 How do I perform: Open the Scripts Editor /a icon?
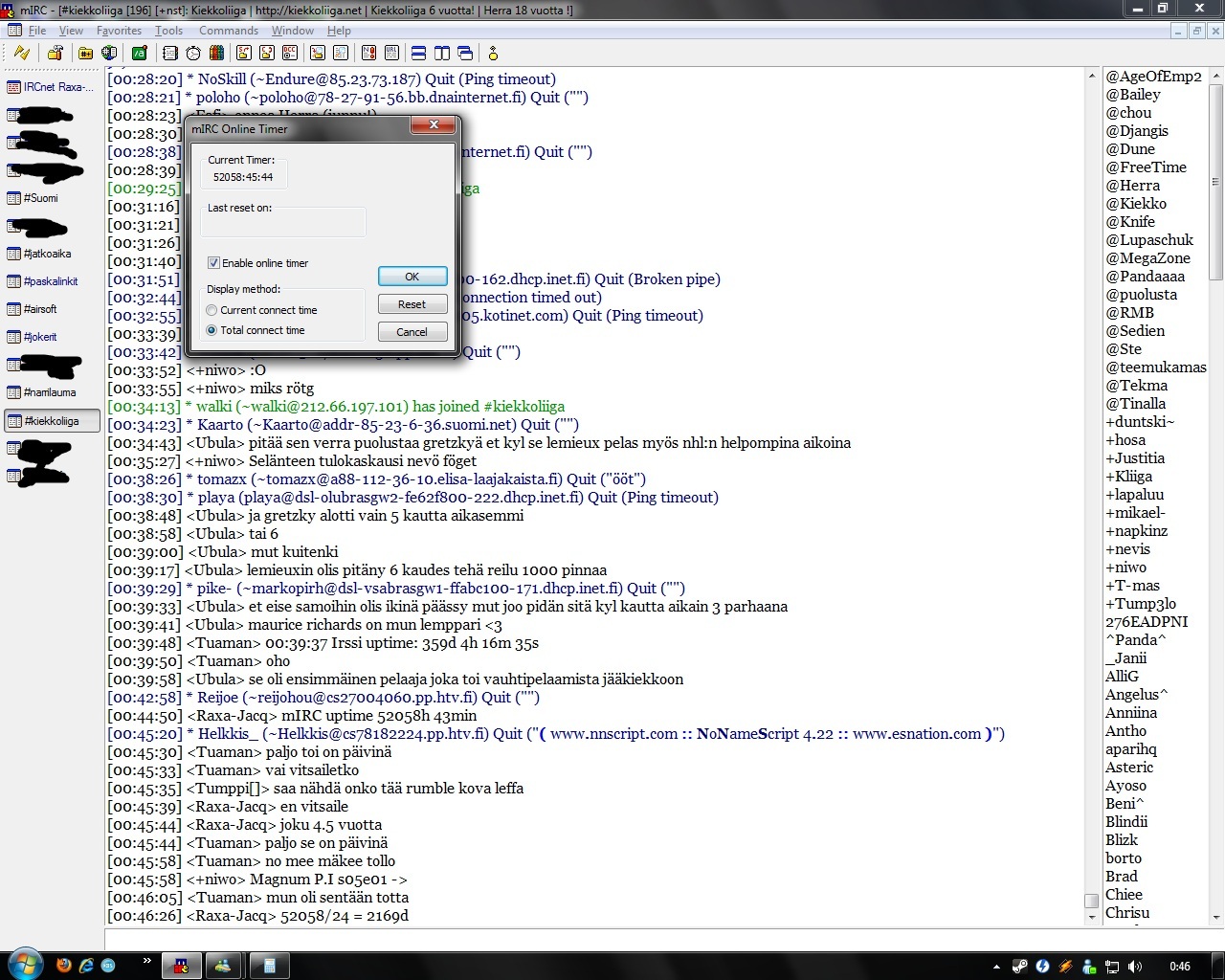(140, 54)
